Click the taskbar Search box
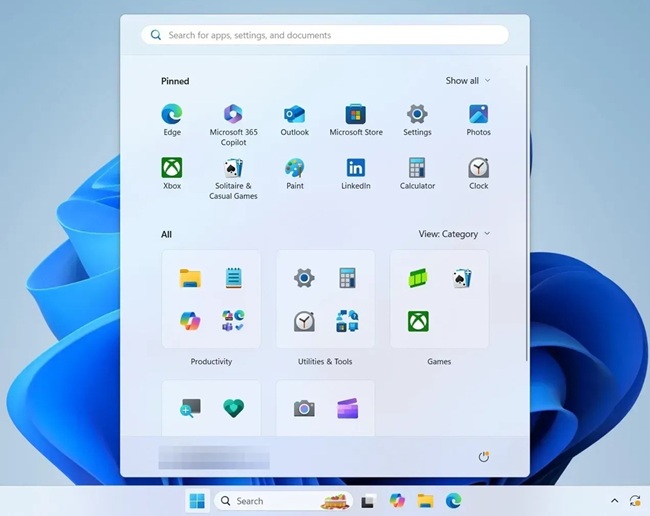The width and height of the screenshot is (650, 516). 283,501
